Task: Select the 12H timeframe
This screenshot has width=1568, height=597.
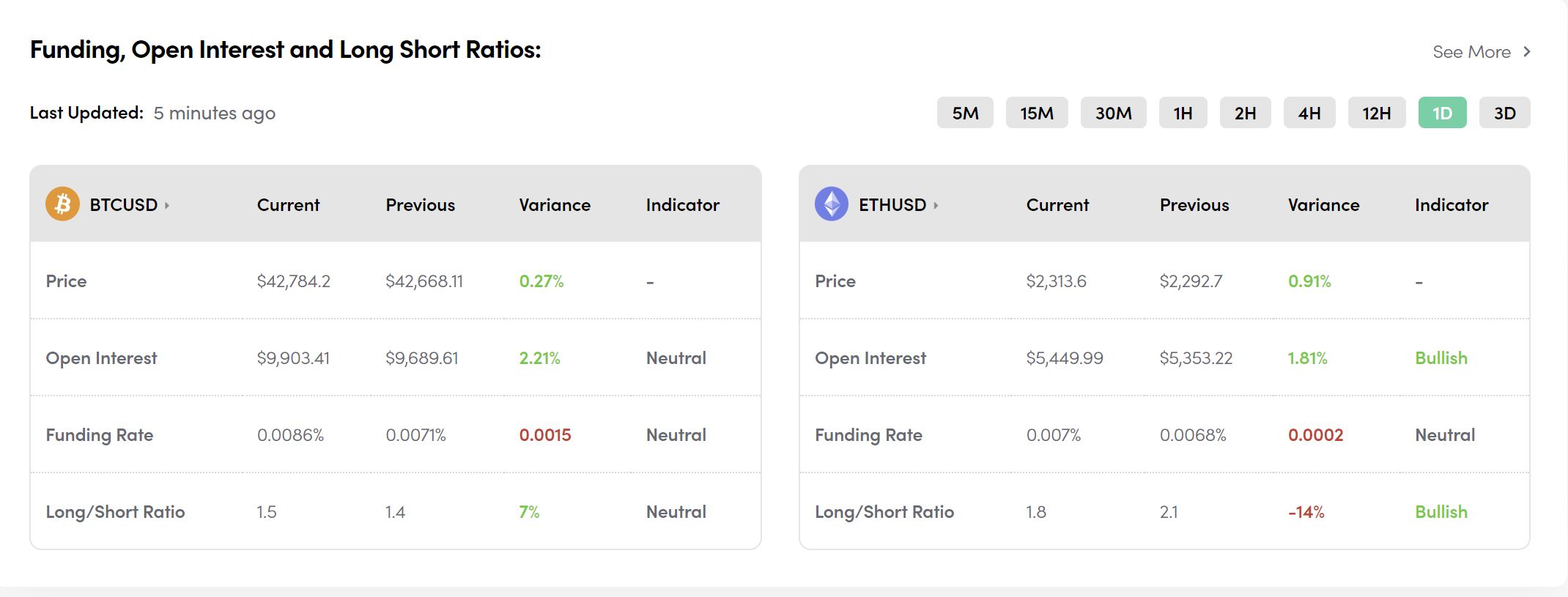Action: point(1377,113)
